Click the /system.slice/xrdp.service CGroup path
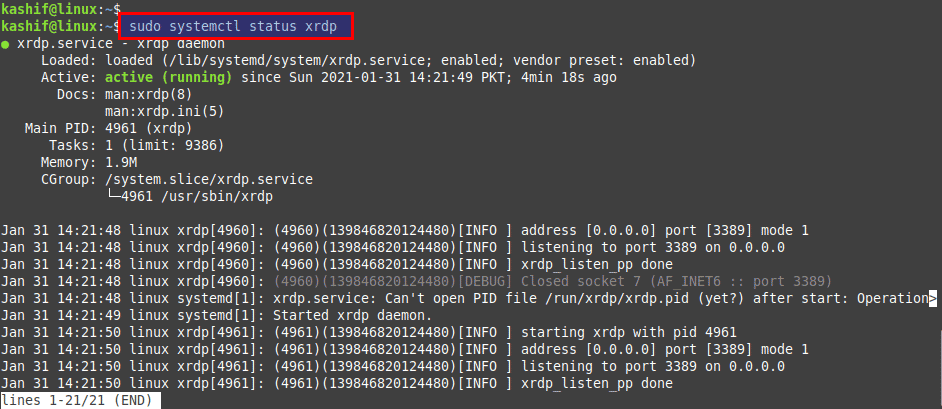The height and width of the screenshot is (409, 942). 208,179
